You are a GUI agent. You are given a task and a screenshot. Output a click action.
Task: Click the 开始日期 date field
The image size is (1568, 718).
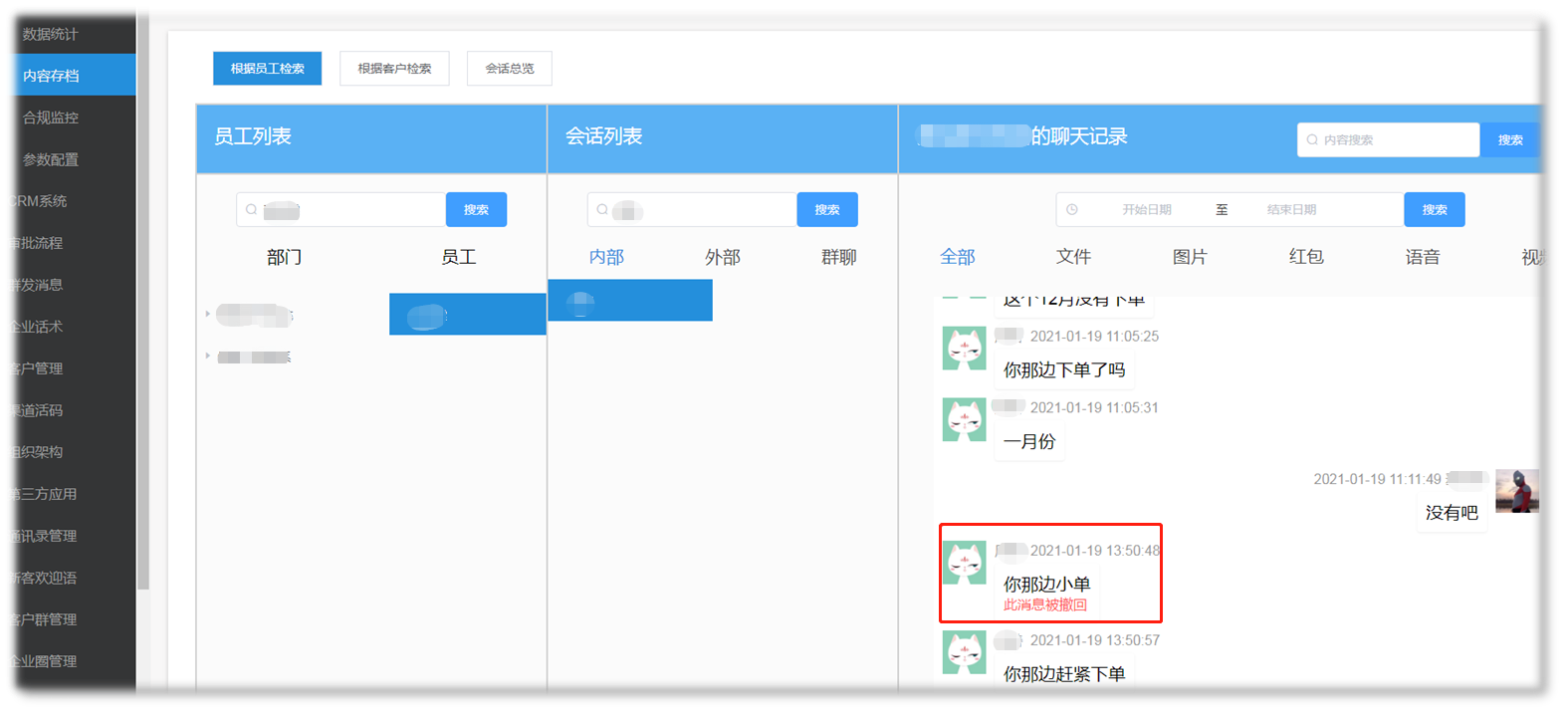coord(1147,210)
